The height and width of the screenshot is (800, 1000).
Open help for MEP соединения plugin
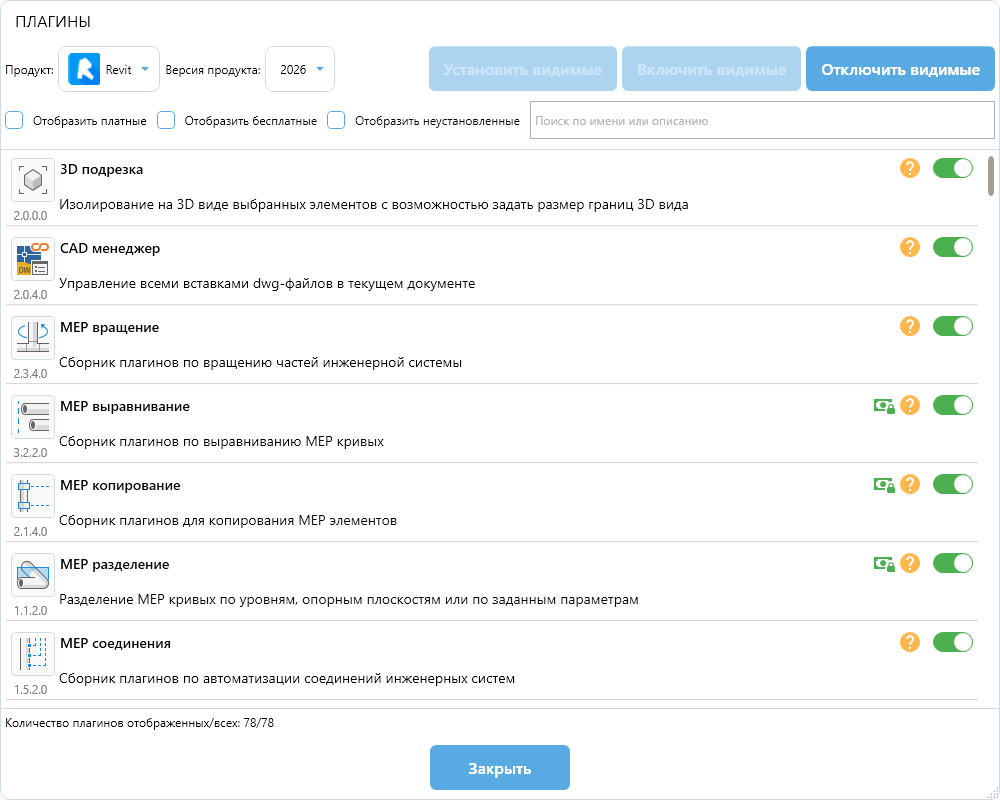(909, 642)
